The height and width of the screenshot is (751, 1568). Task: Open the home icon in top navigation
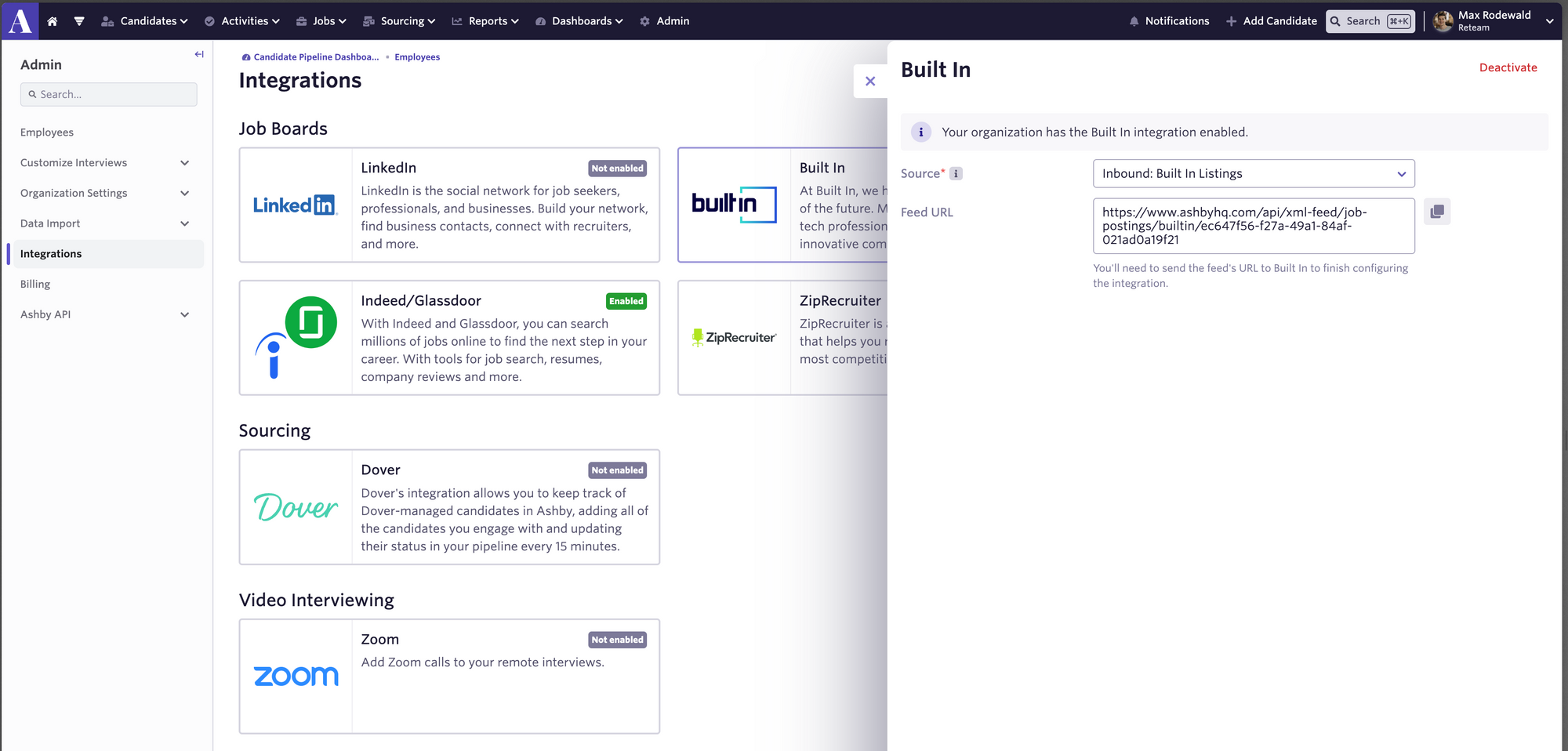[x=52, y=21]
